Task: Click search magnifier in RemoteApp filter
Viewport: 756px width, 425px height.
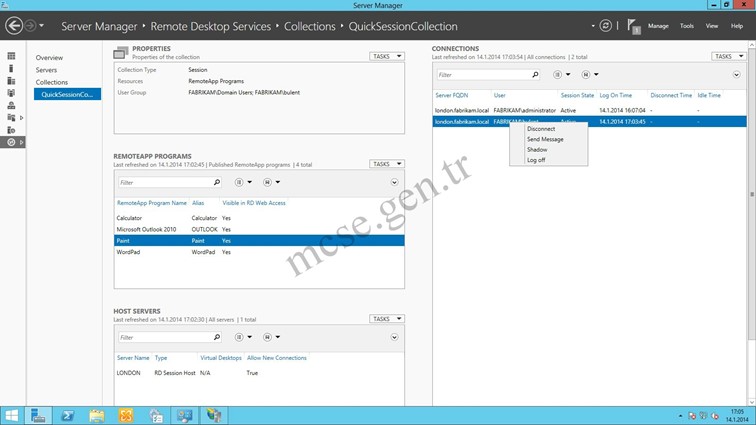Action: point(217,182)
